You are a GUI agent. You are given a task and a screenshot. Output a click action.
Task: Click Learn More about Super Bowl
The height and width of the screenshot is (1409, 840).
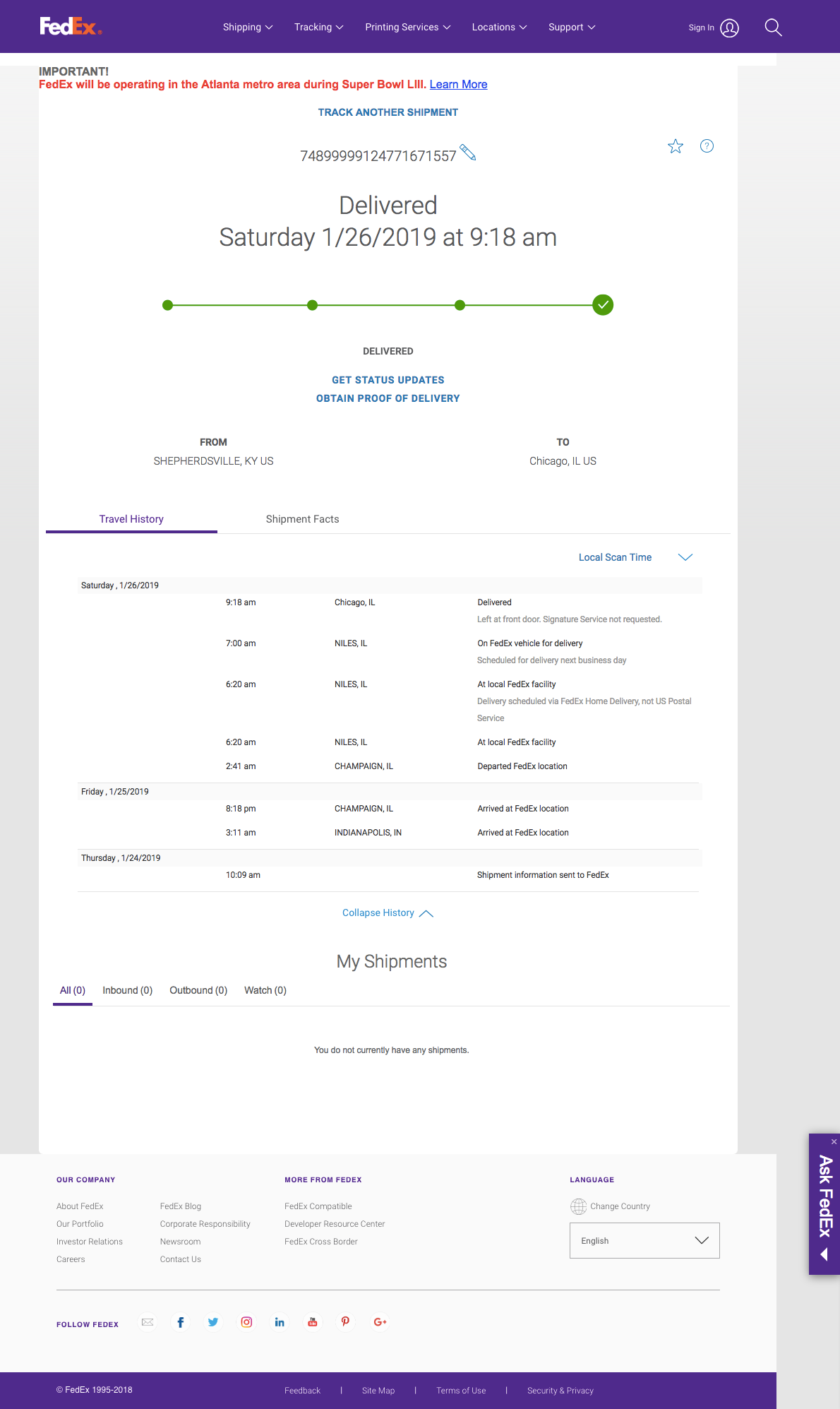click(458, 85)
